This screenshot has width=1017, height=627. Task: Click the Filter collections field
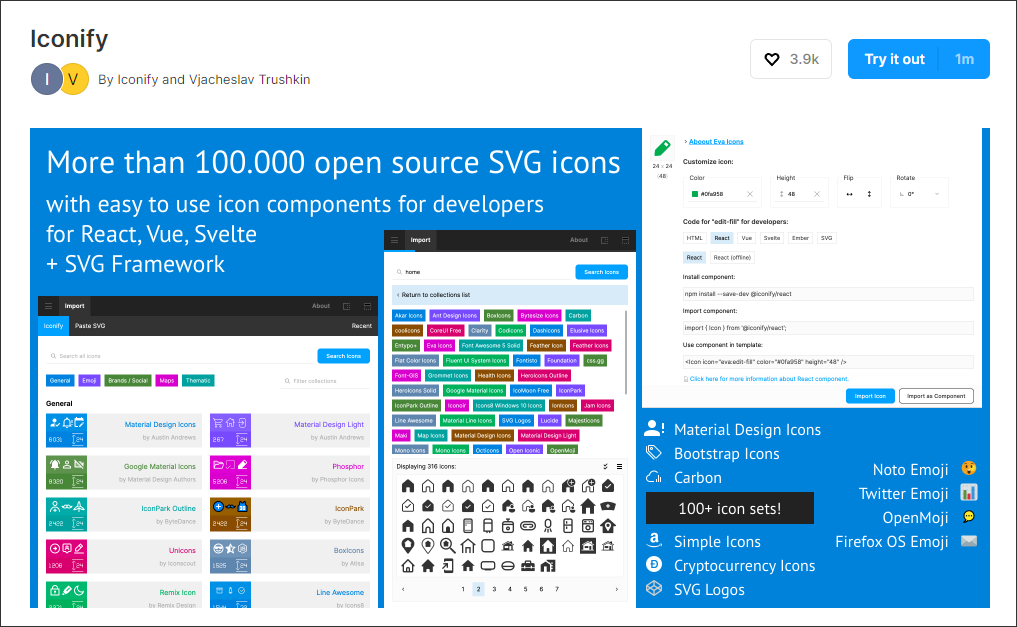pos(326,381)
